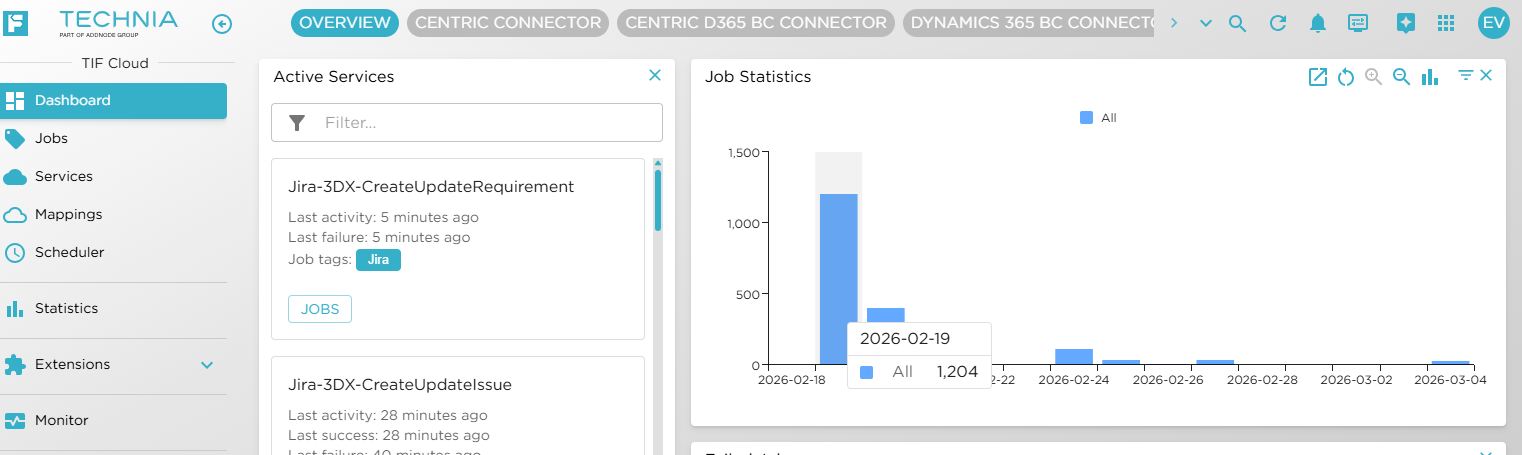Open the Dashboard page
The width and height of the screenshot is (1522, 455).
[x=113, y=101]
